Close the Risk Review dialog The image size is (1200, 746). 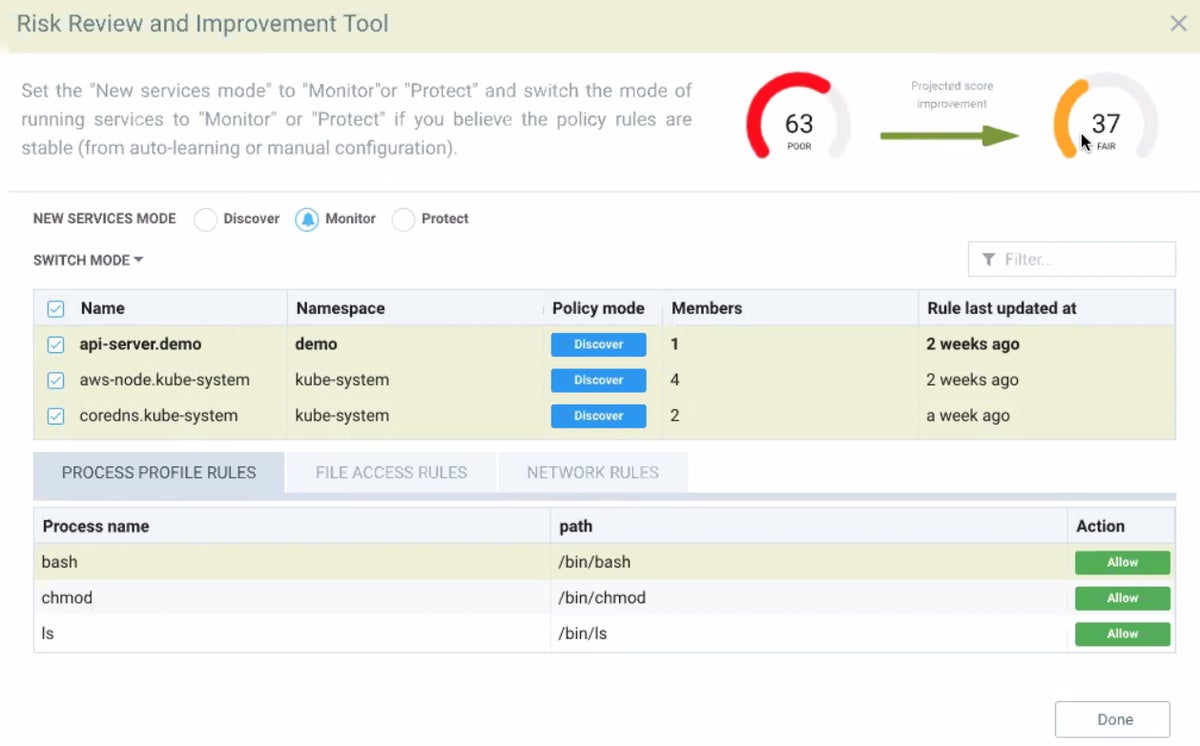click(x=1178, y=23)
